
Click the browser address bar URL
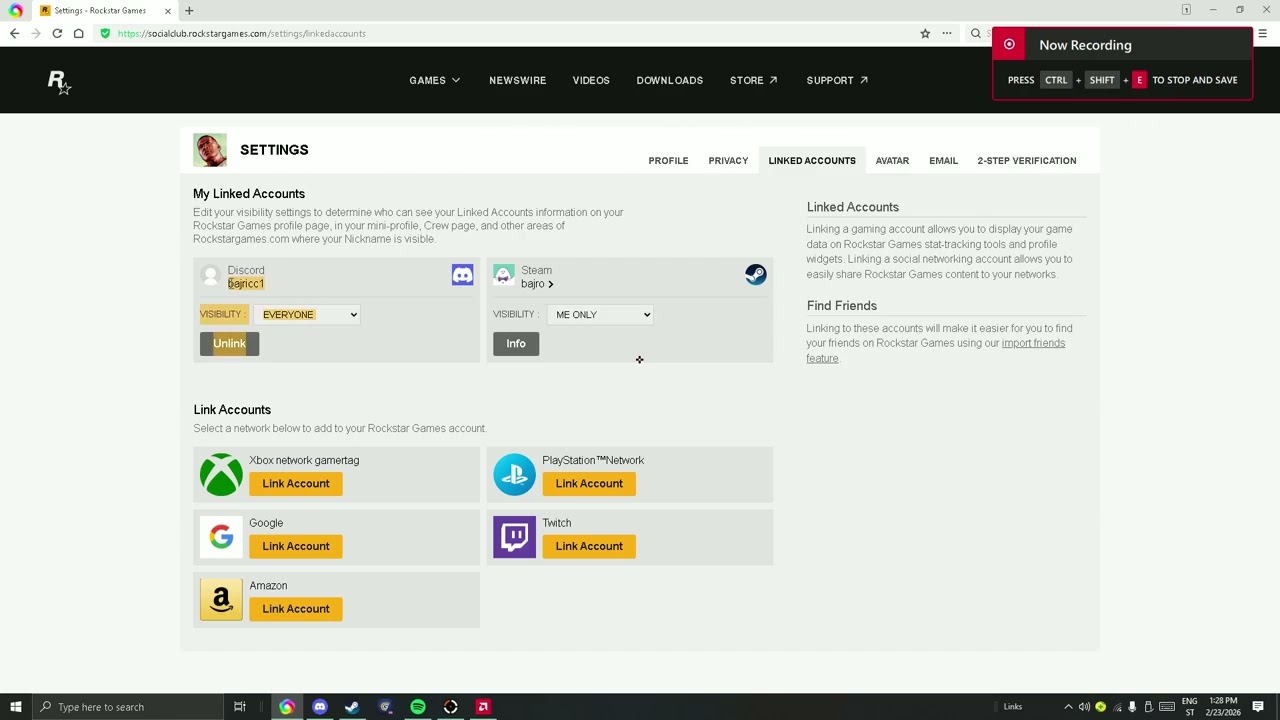coord(241,33)
